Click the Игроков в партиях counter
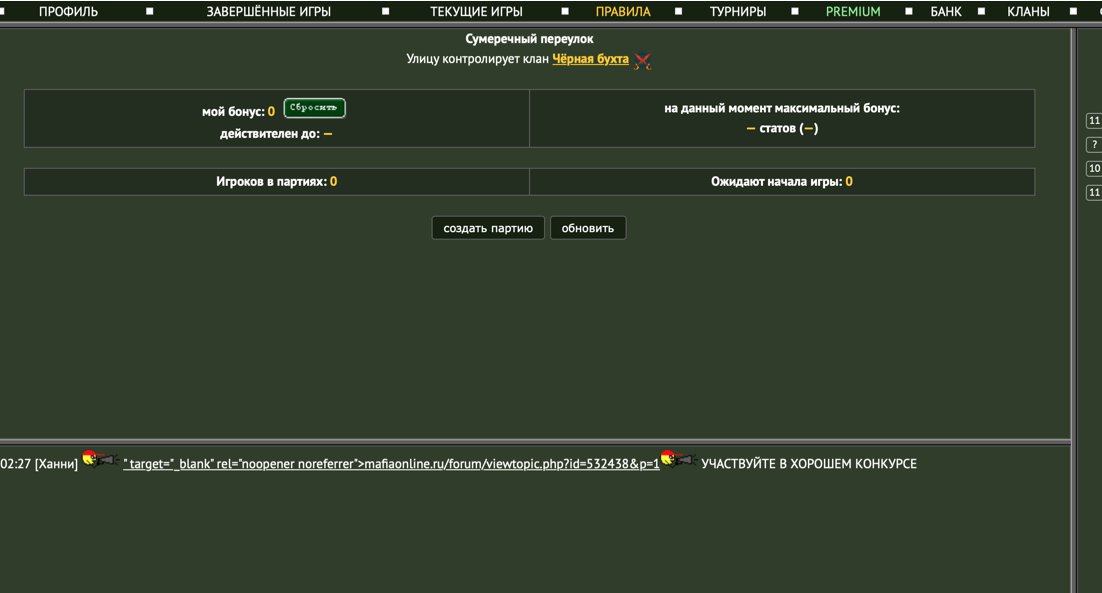Viewport: 1102px width, 593px height. click(276, 181)
